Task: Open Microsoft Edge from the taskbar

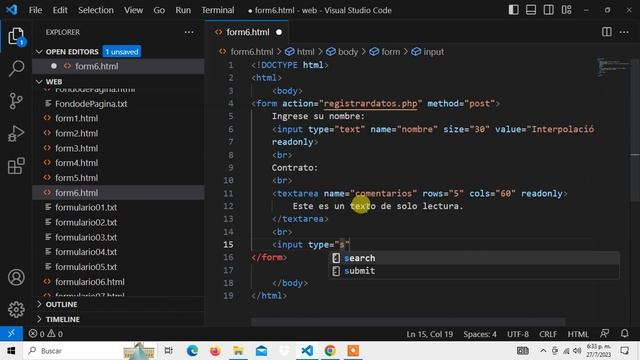Action: [192, 351]
